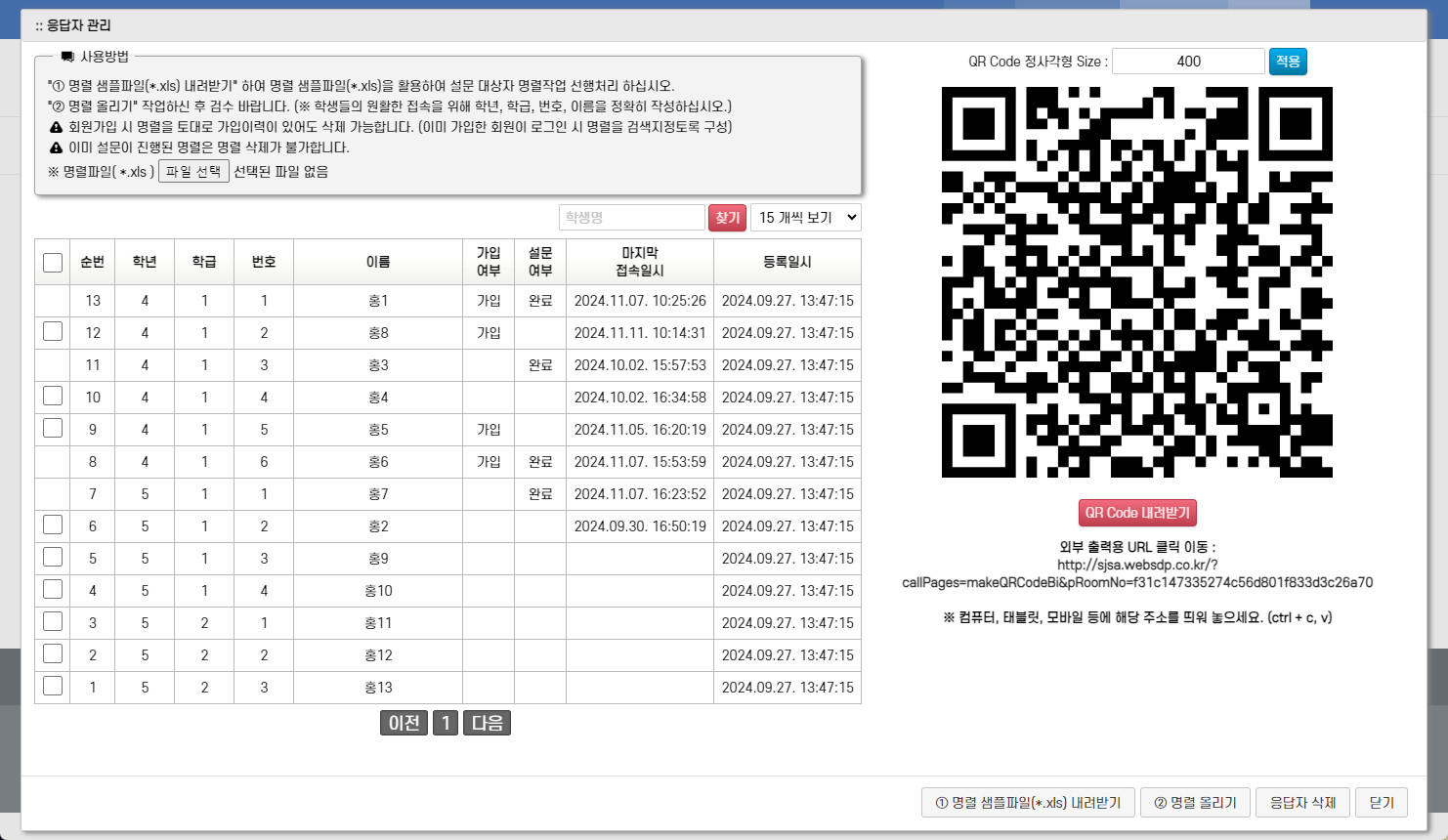Click the 등록일시 column header
Image resolution: width=1448 pixels, height=840 pixels.
788,262
